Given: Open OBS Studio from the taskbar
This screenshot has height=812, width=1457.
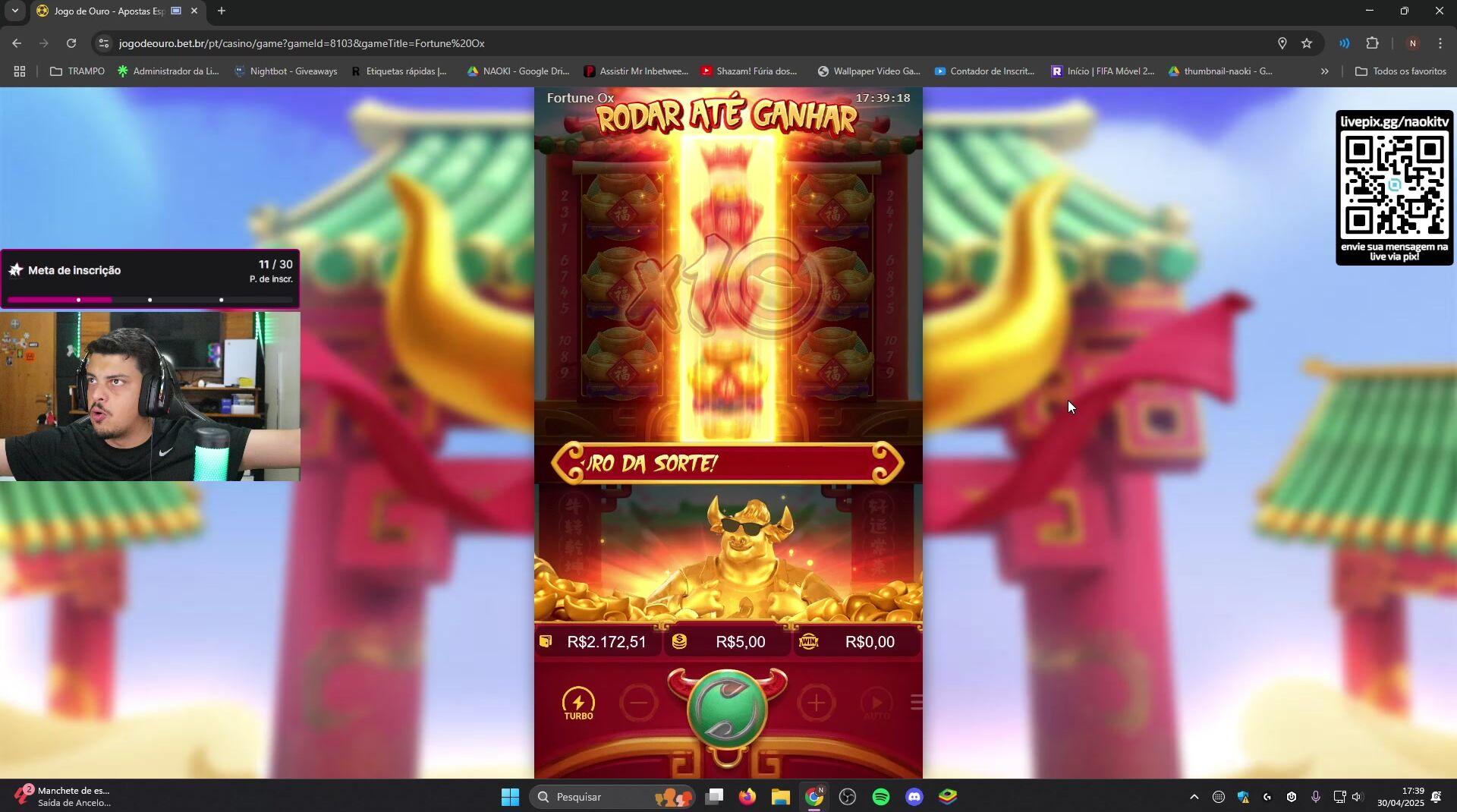Looking at the screenshot, I should pos(848,797).
